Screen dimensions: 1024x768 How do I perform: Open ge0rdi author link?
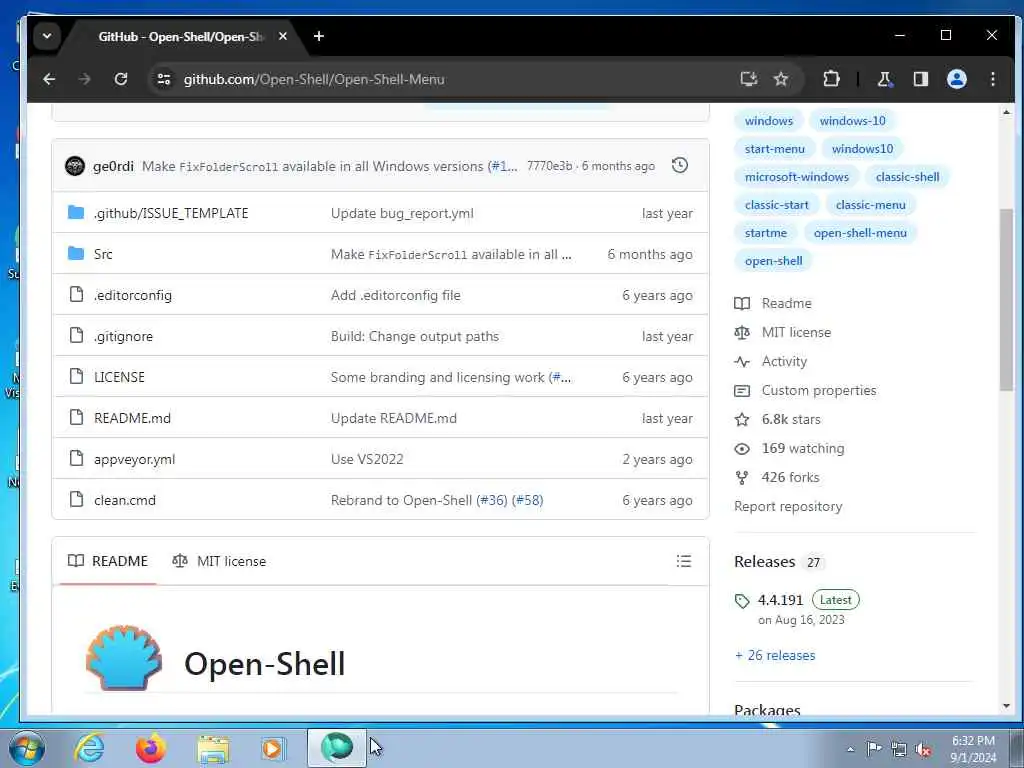[x=113, y=167]
